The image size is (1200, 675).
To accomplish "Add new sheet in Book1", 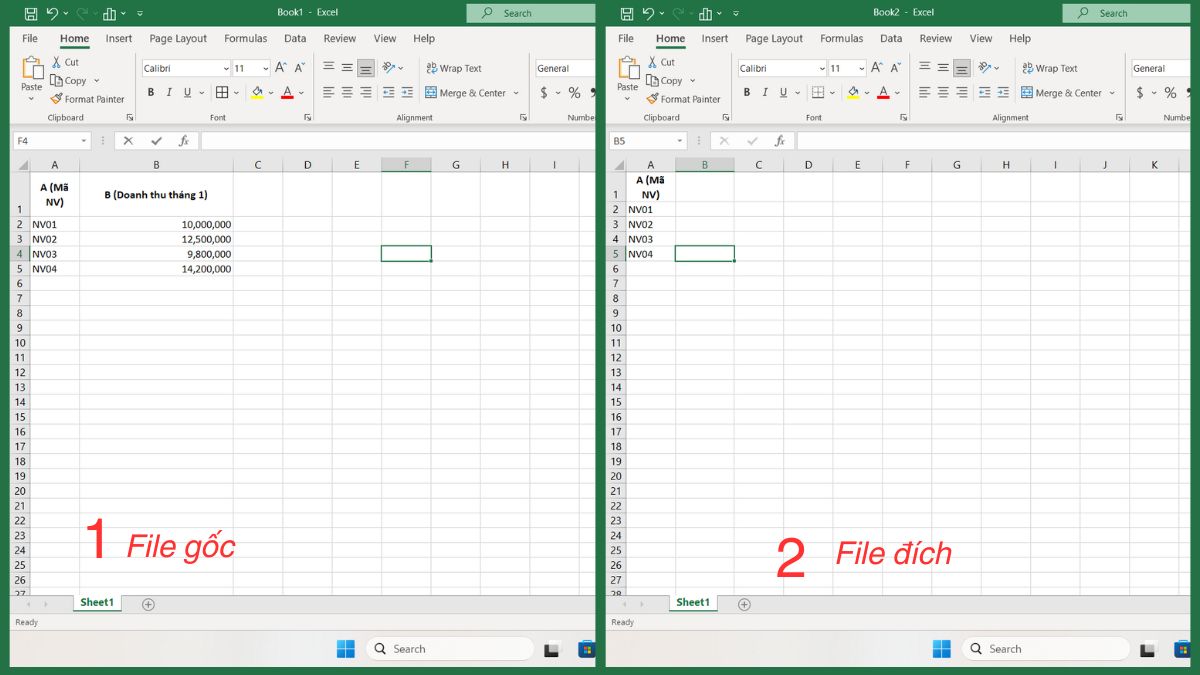I will coord(148,604).
